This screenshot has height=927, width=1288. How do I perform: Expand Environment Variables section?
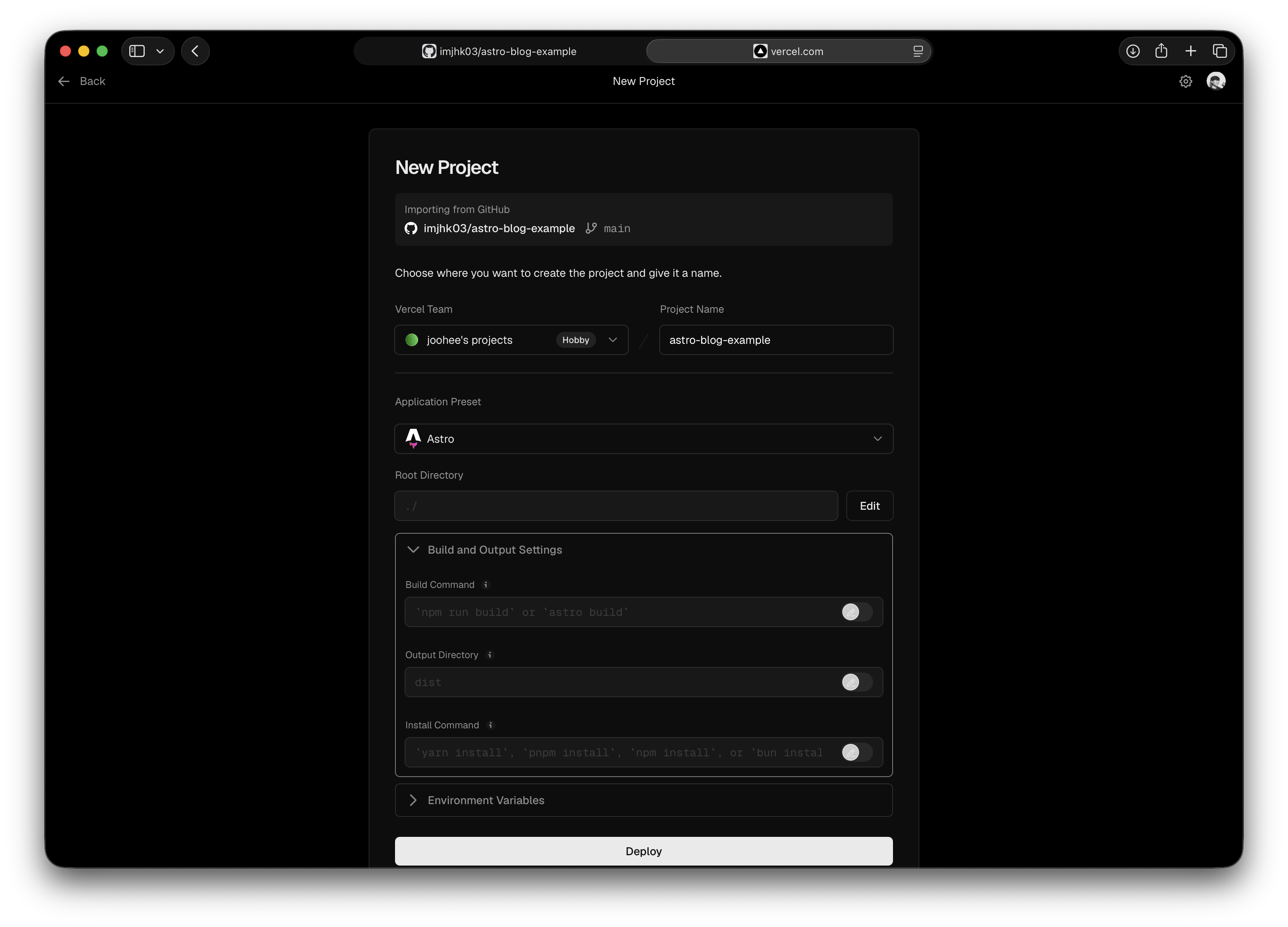point(644,801)
